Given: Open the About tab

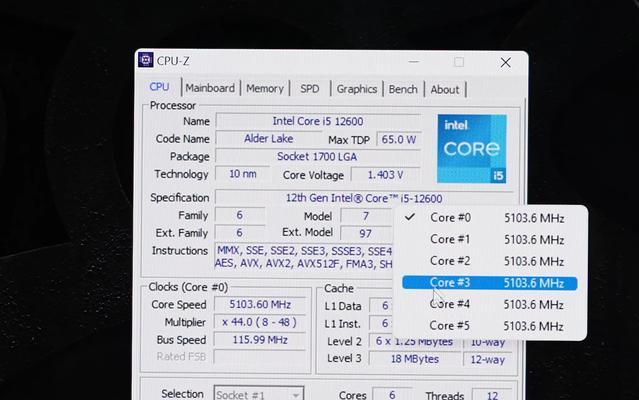Looking at the screenshot, I should (x=445, y=90).
